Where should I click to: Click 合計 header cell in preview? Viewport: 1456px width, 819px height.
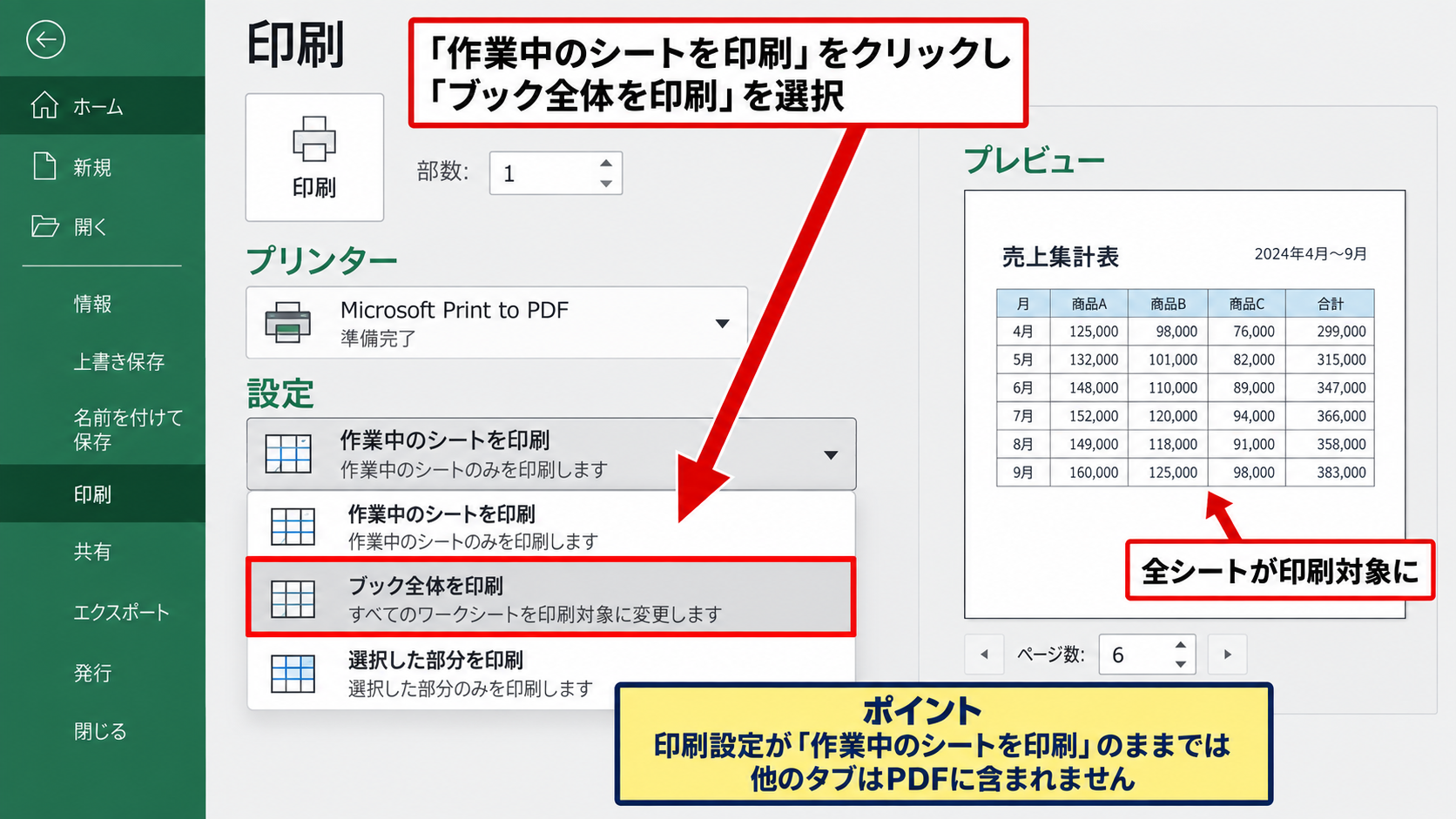(x=1331, y=304)
